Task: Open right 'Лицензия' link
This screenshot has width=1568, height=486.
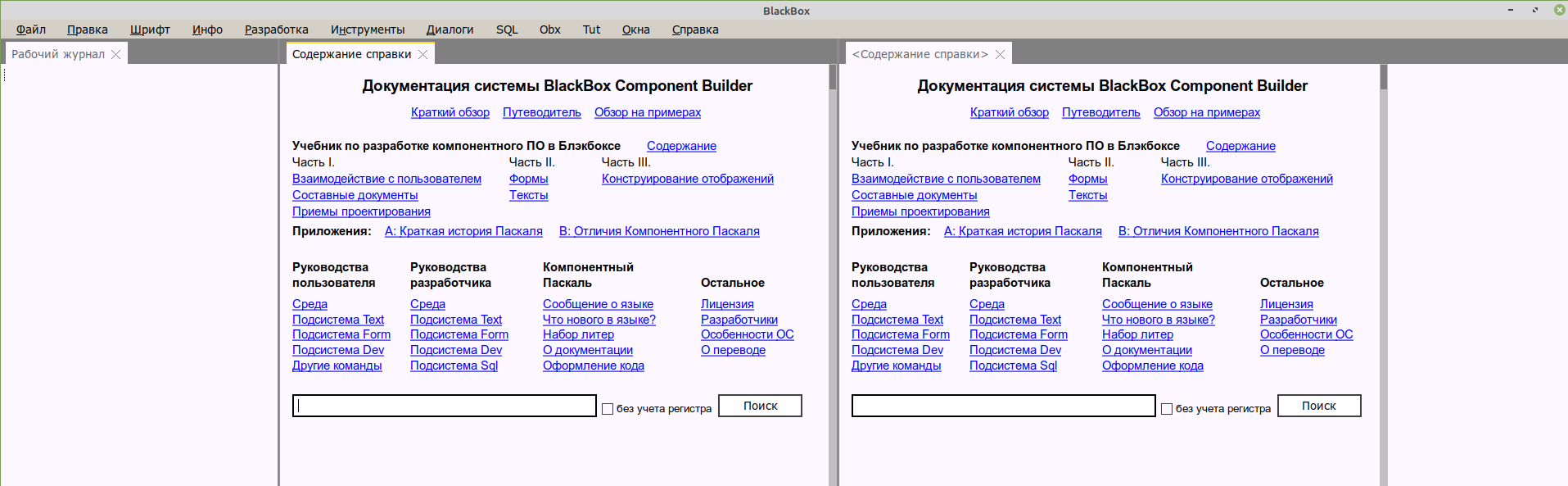Action: tap(1286, 304)
